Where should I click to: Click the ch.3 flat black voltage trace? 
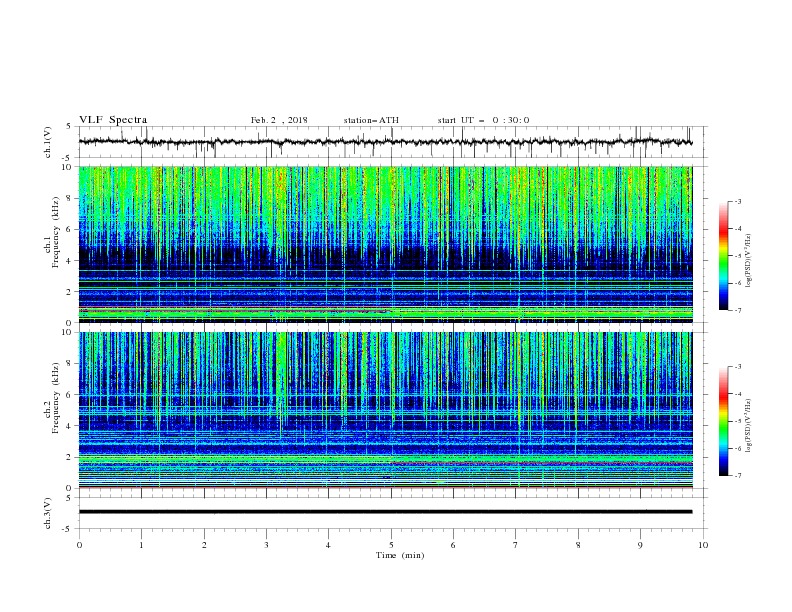click(x=385, y=512)
